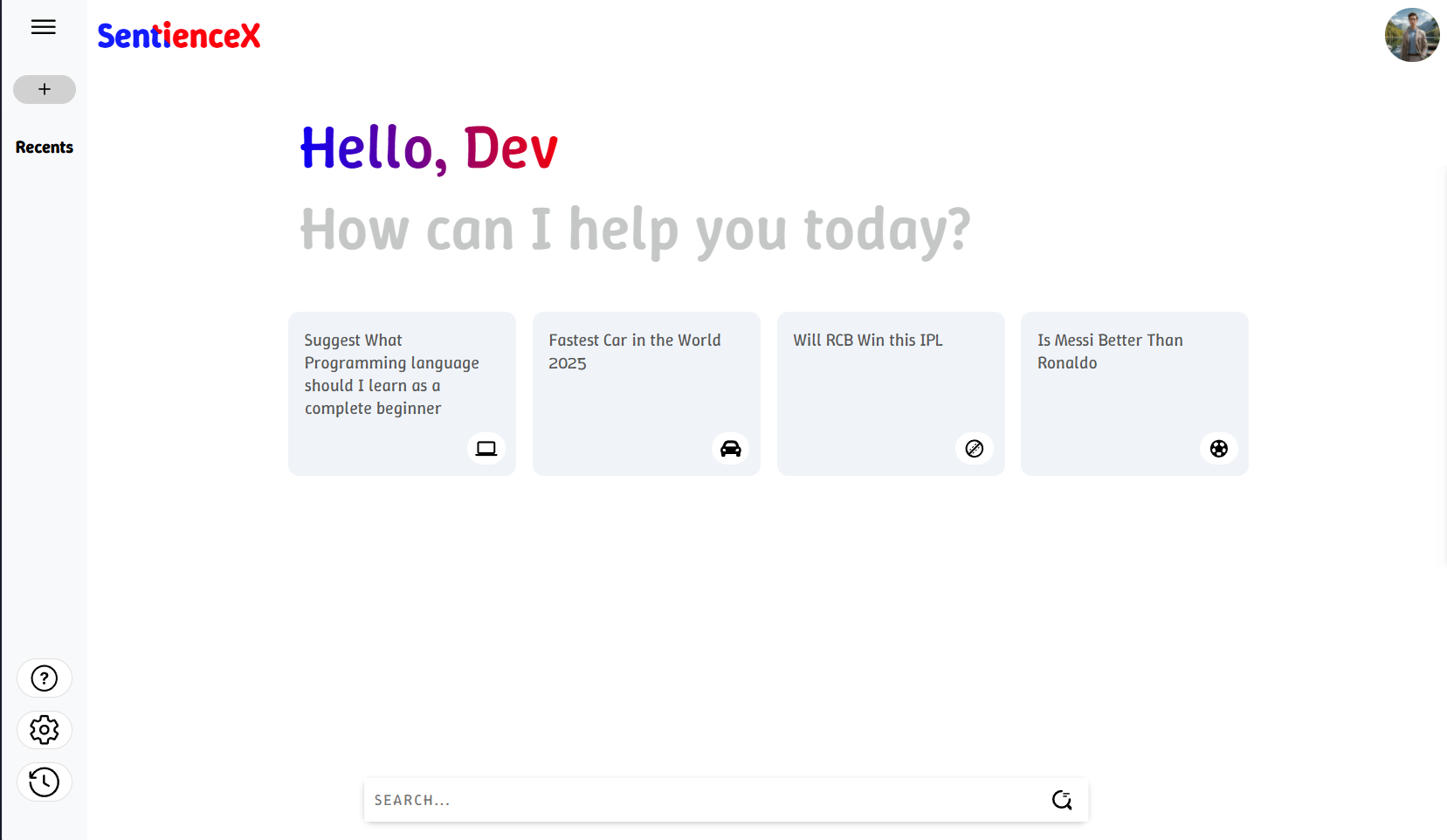This screenshot has height=840, width=1447.
Task: Open the 'Fastest Car in the World 2025' prompt
Action: coord(645,393)
